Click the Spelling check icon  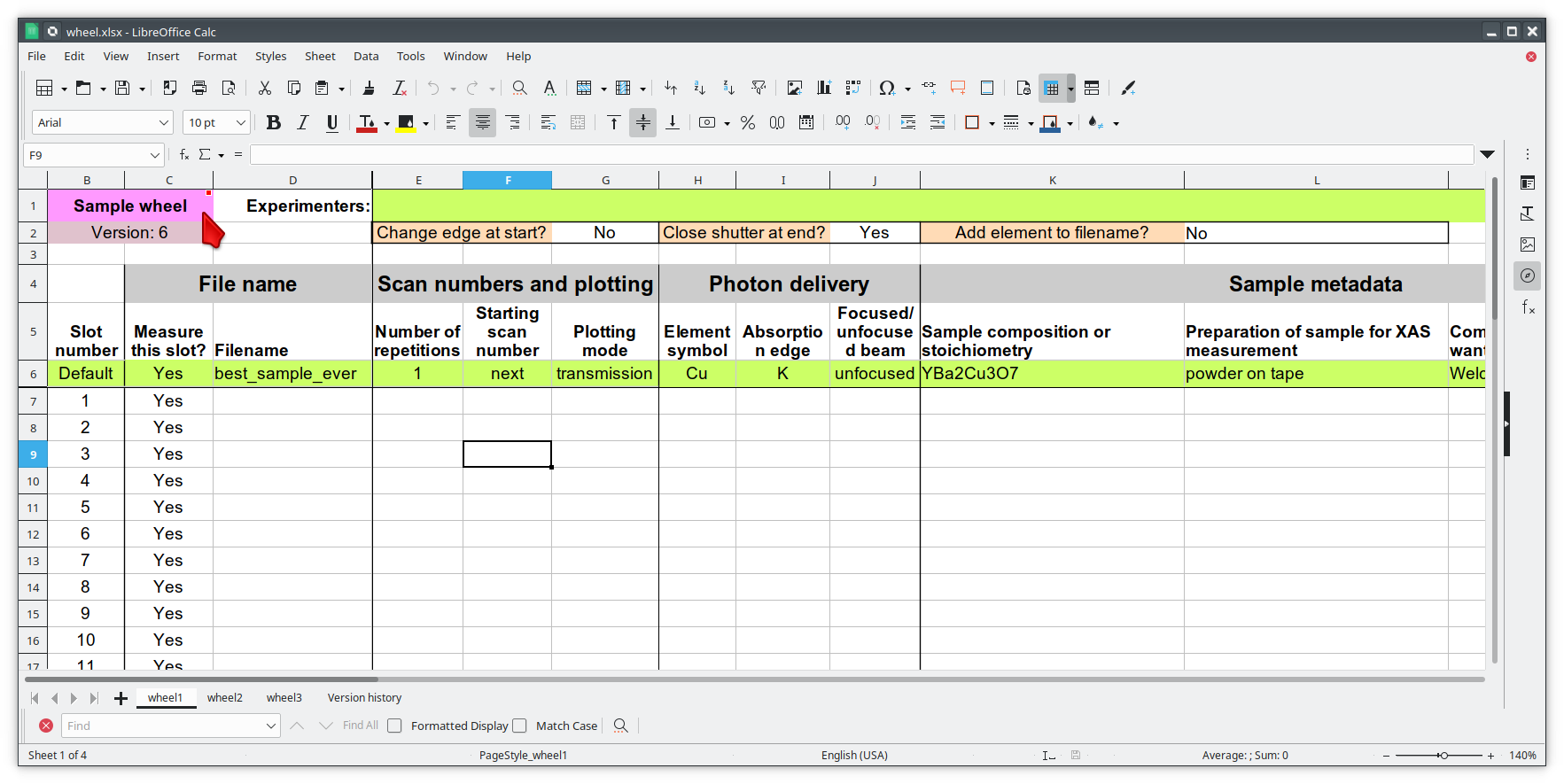(x=549, y=88)
